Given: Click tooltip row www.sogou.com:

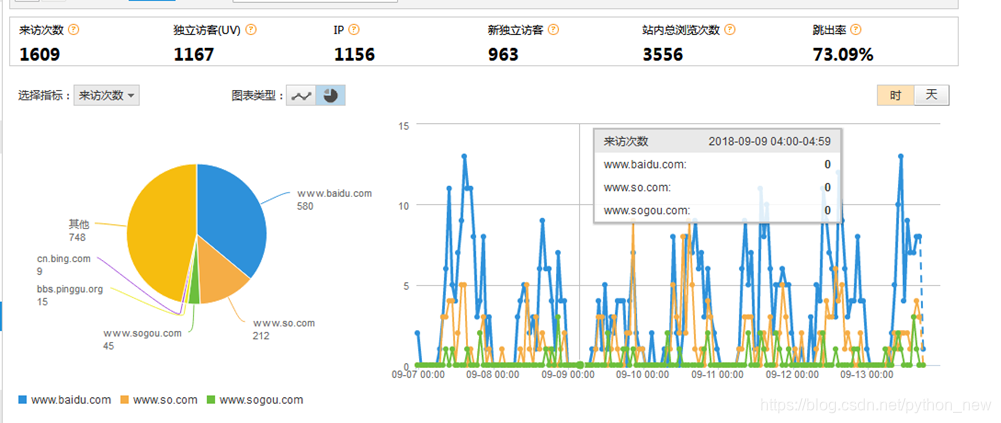Looking at the screenshot, I should 718,211.
